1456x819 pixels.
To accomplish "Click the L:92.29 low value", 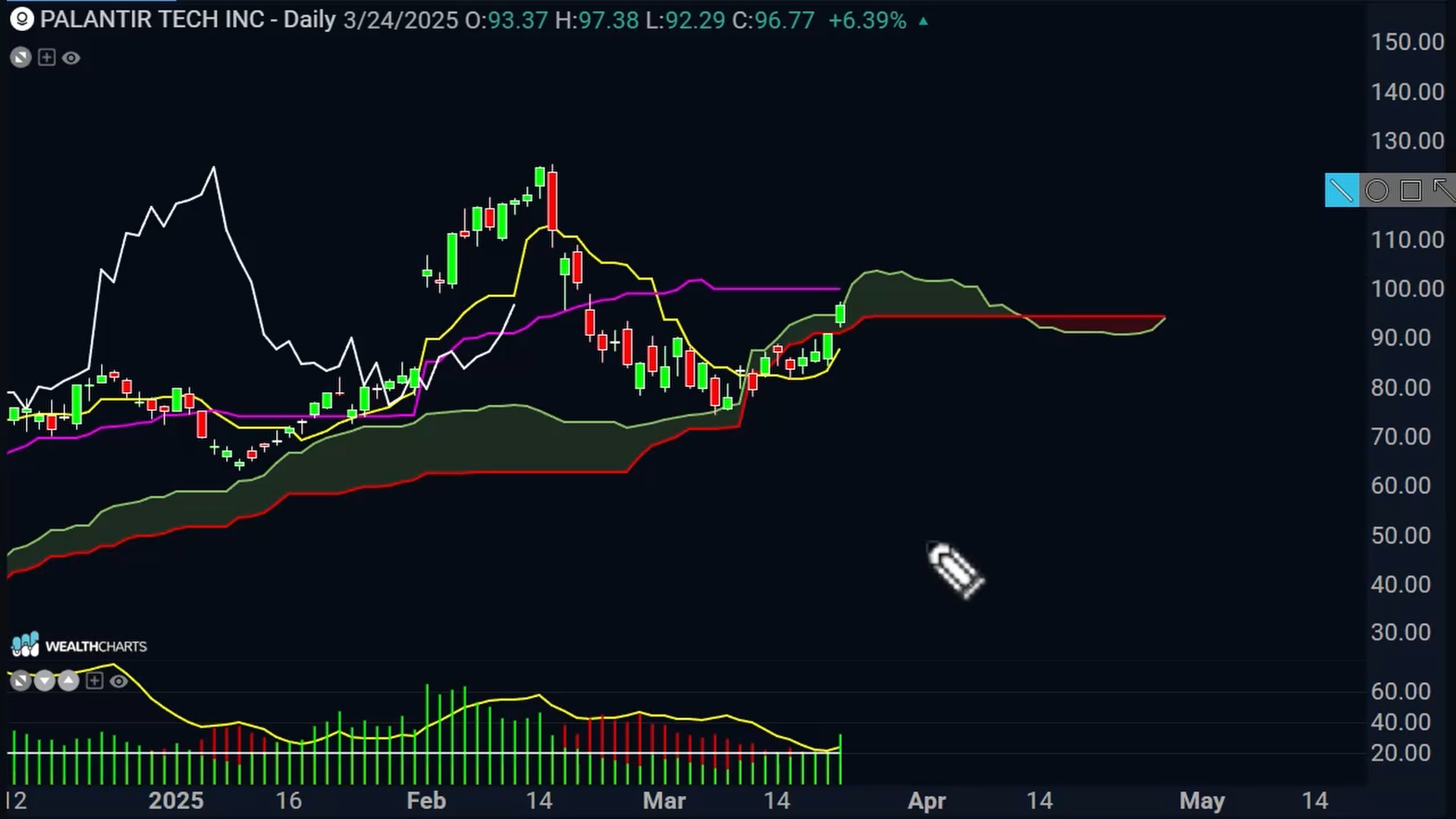I will [686, 20].
